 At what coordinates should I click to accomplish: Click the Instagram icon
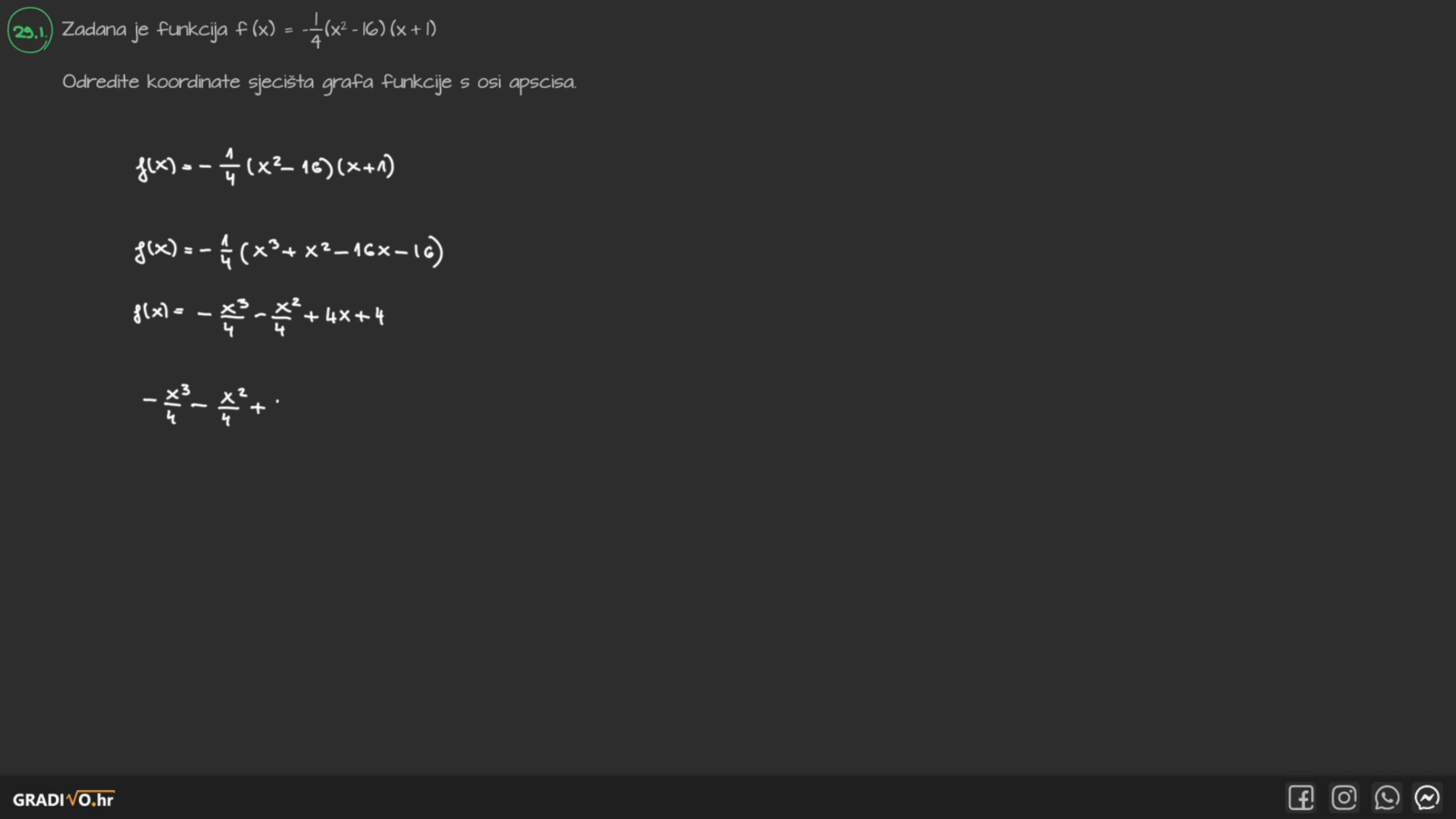pos(1343,798)
